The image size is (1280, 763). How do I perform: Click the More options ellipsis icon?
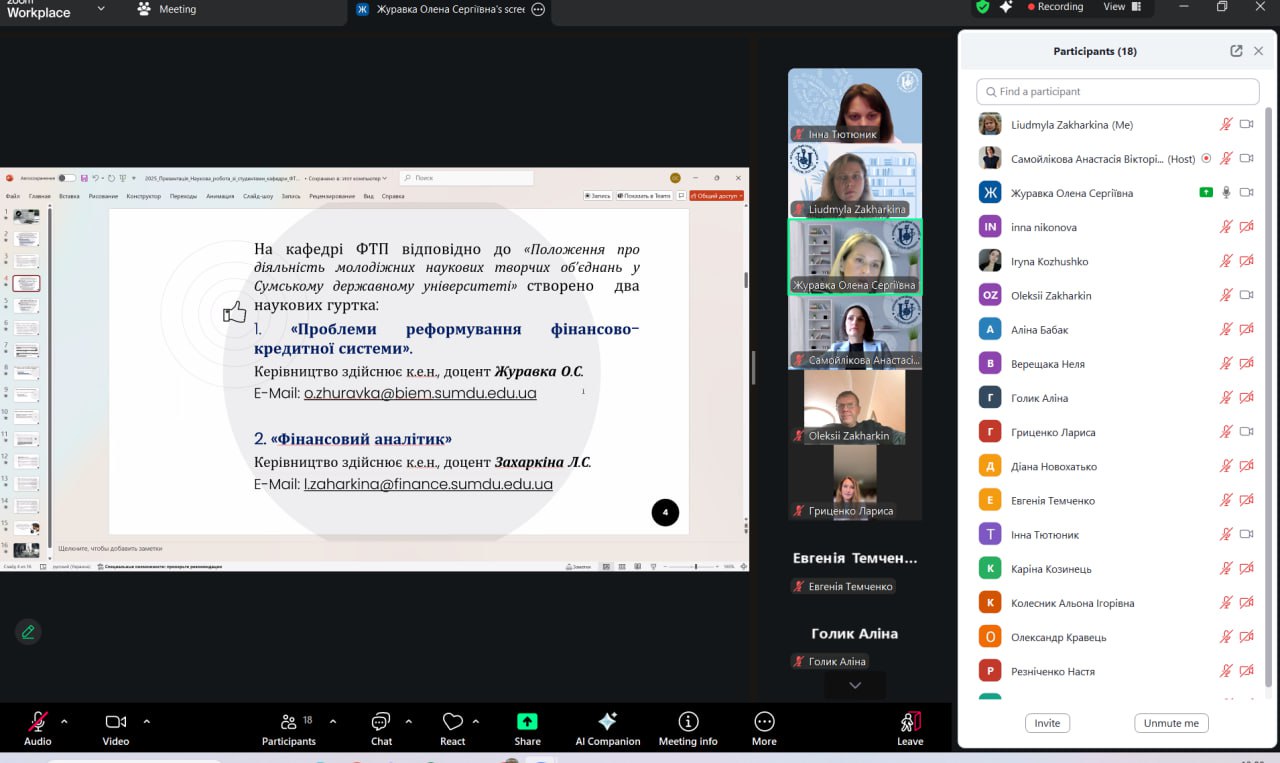point(764,722)
